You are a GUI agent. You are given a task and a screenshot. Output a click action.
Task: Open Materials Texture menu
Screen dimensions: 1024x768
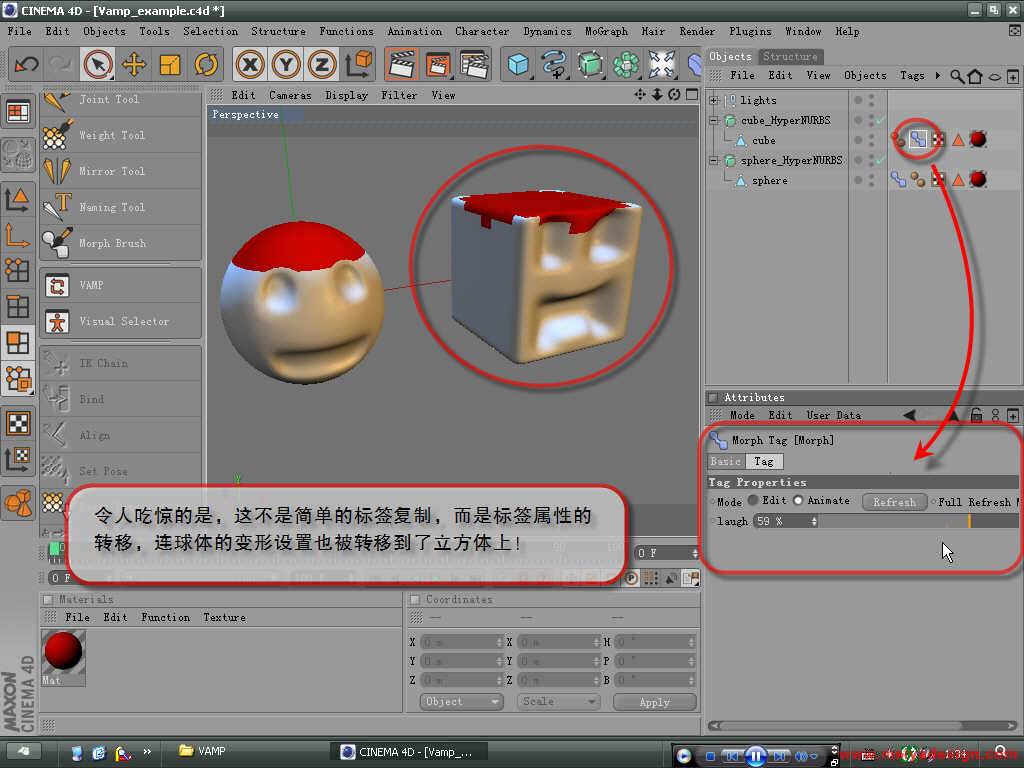coord(224,617)
